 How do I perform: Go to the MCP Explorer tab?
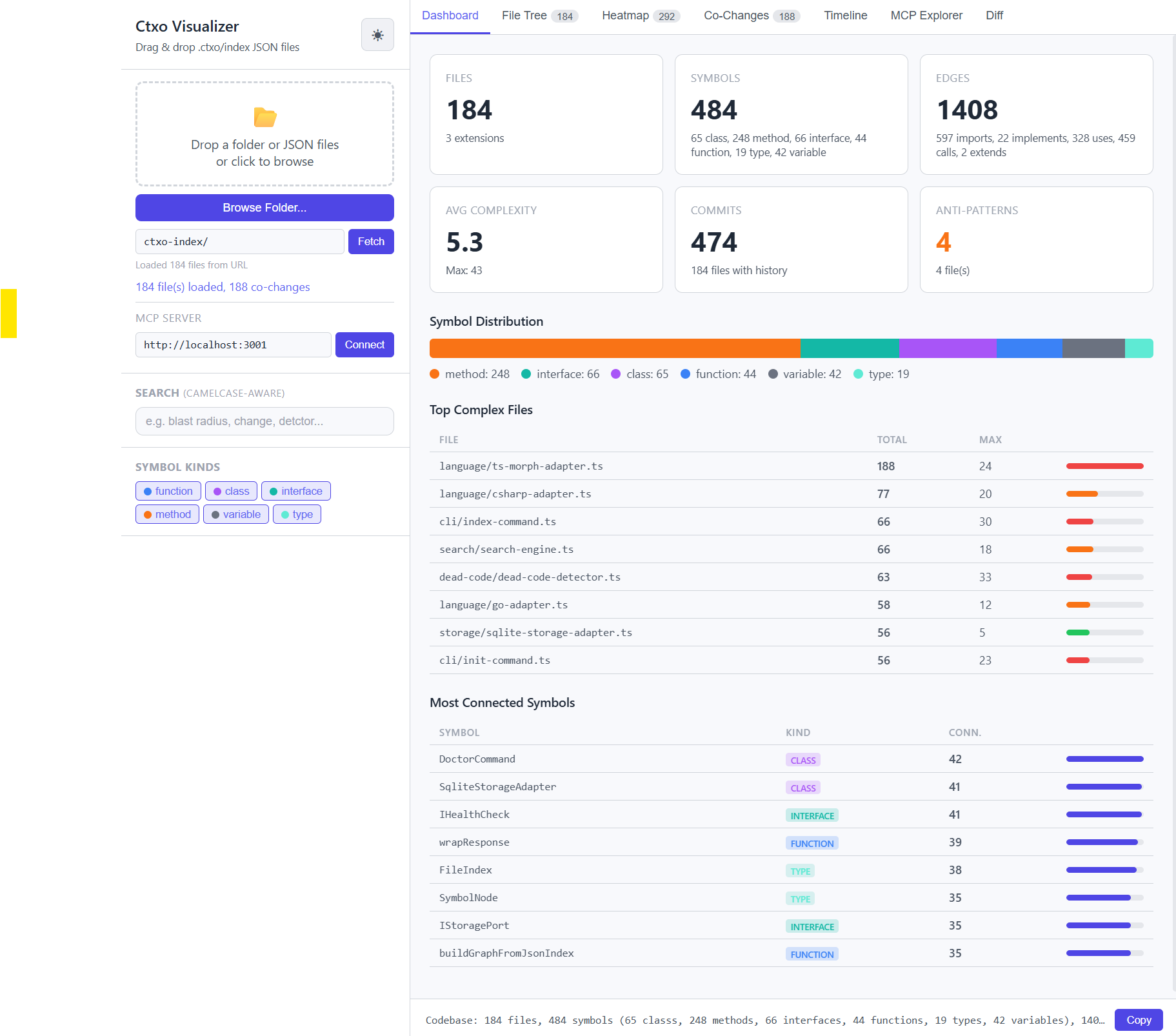(926, 15)
